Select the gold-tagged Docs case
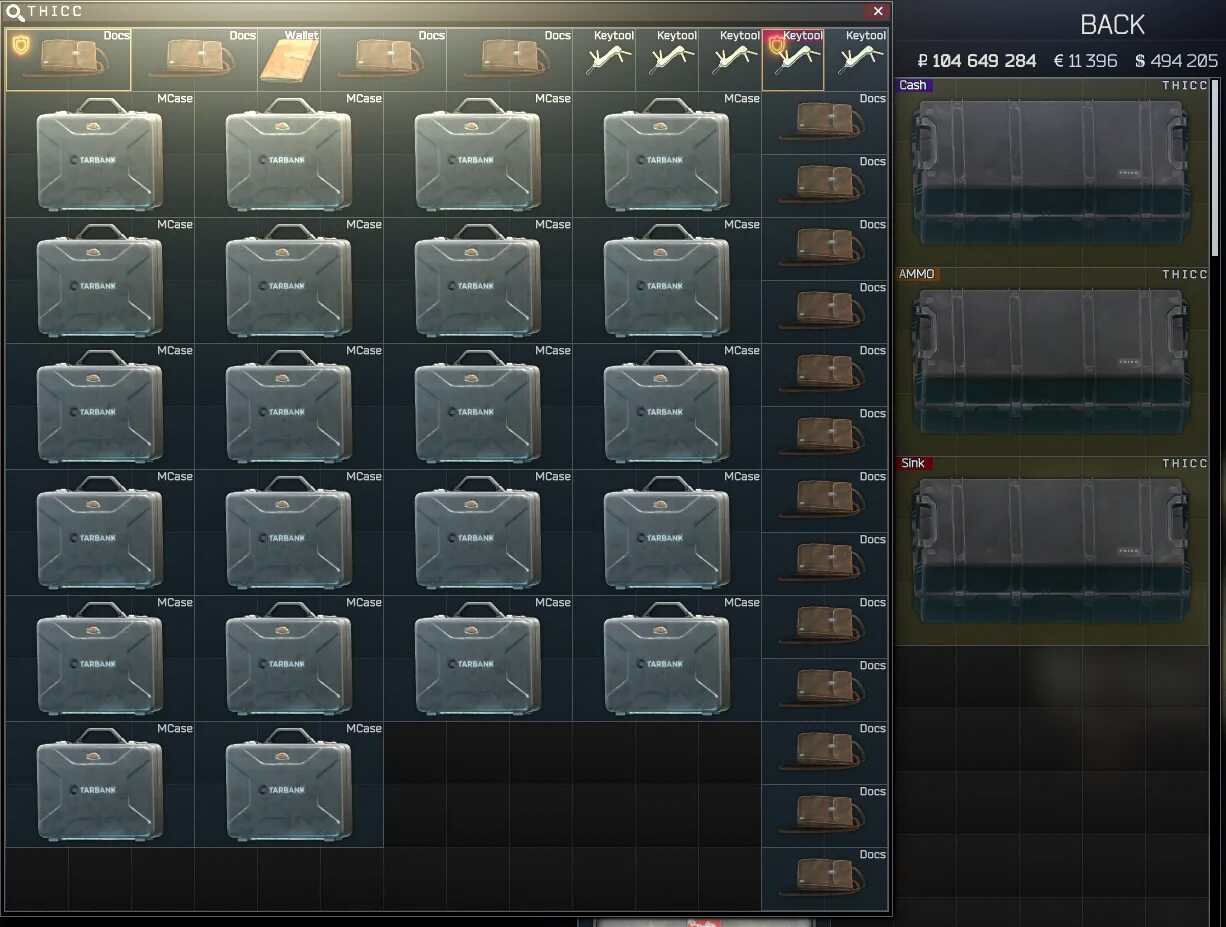 [68, 59]
